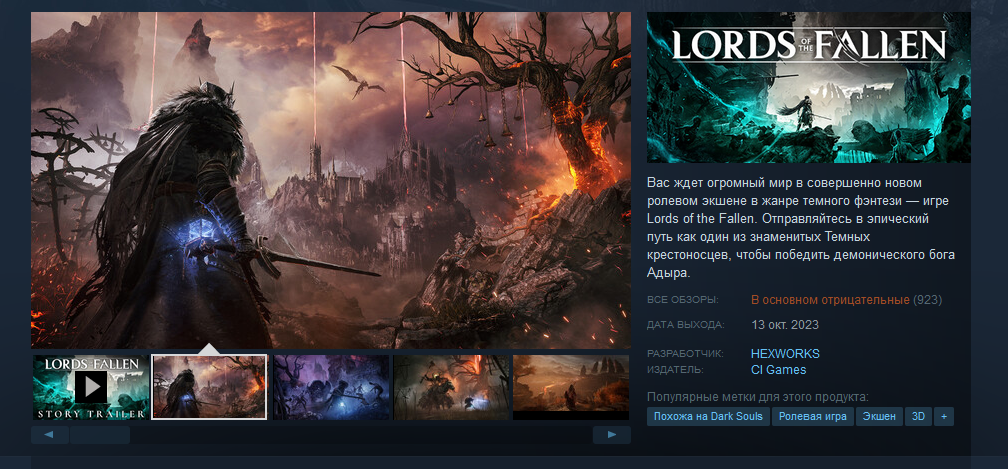Select the 'Ролевая игра' tag
This screenshot has width=1008, height=469.
tap(813, 416)
